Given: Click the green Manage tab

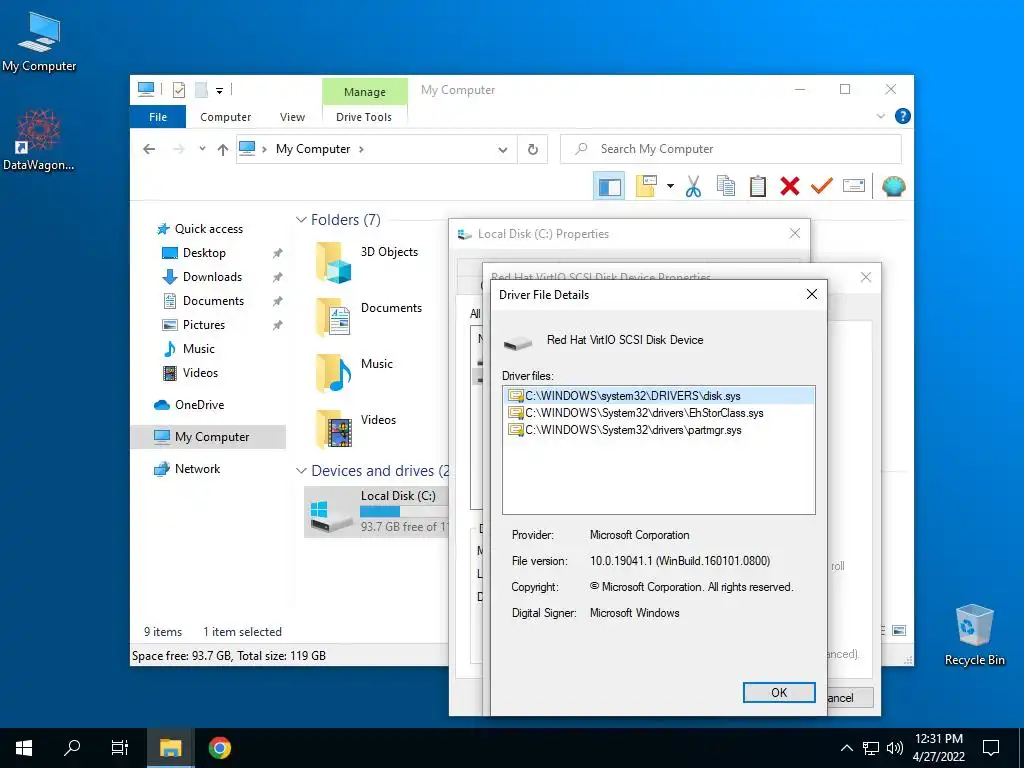Looking at the screenshot, I should click(364, 92).
